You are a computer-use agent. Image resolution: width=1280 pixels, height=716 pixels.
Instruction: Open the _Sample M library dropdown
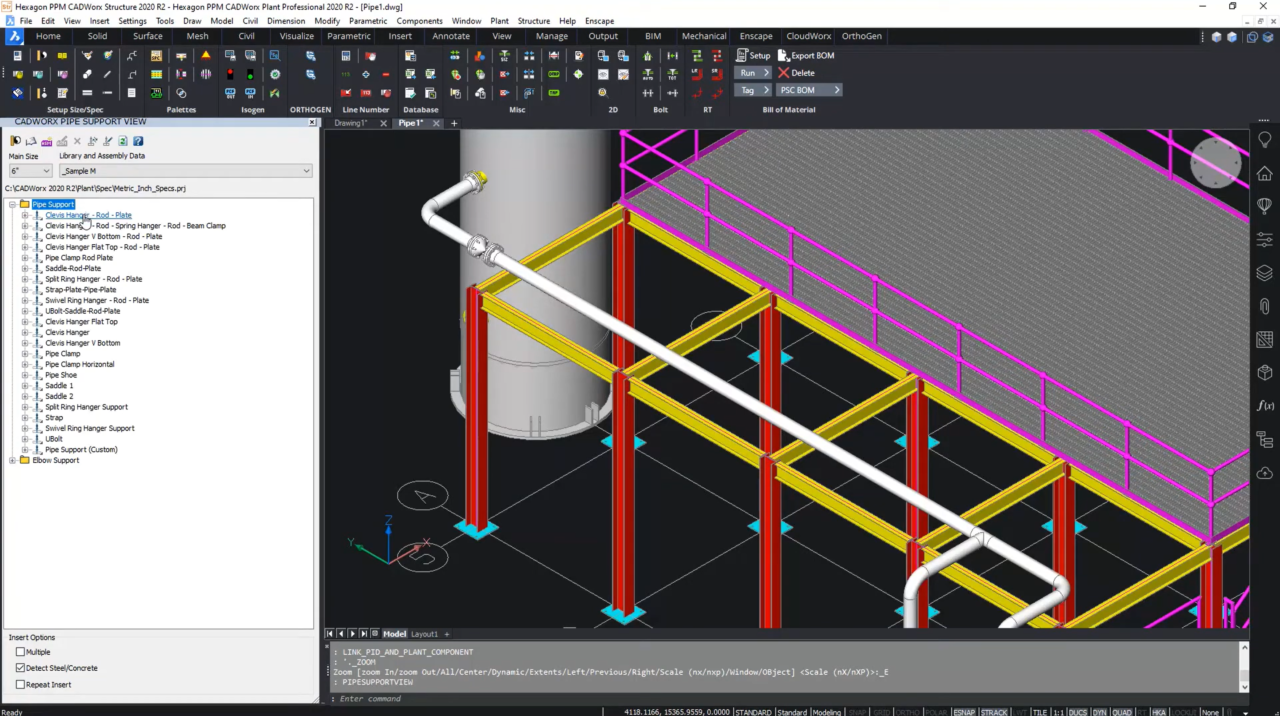pyautogui.click(x=185, y=171)
